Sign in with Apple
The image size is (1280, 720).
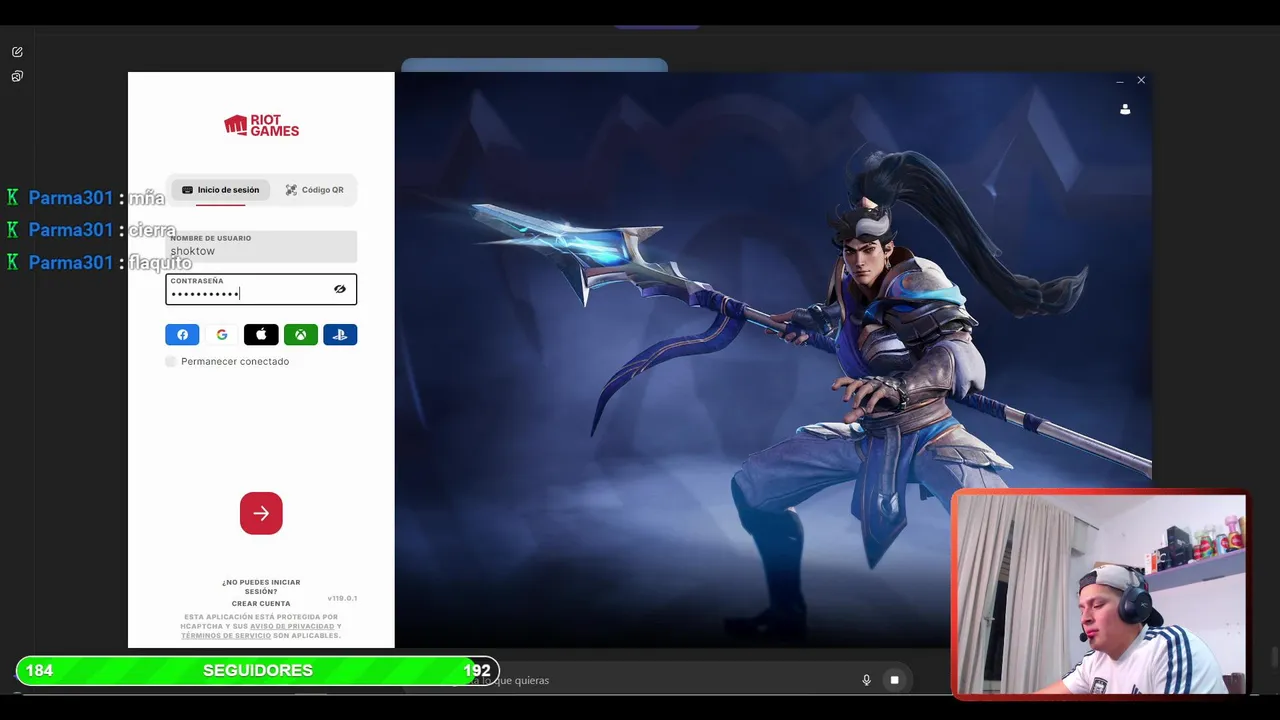[261, 335]
